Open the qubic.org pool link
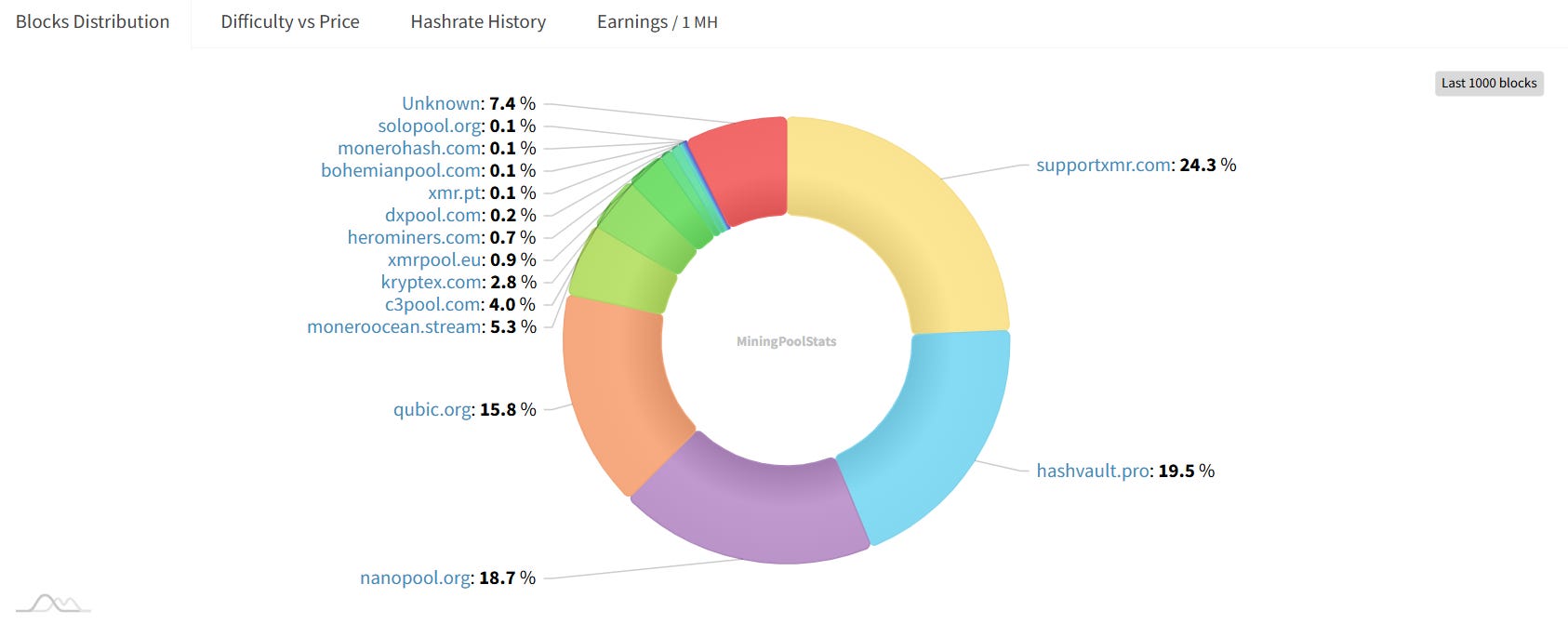1568x624 pixels. 432,409
